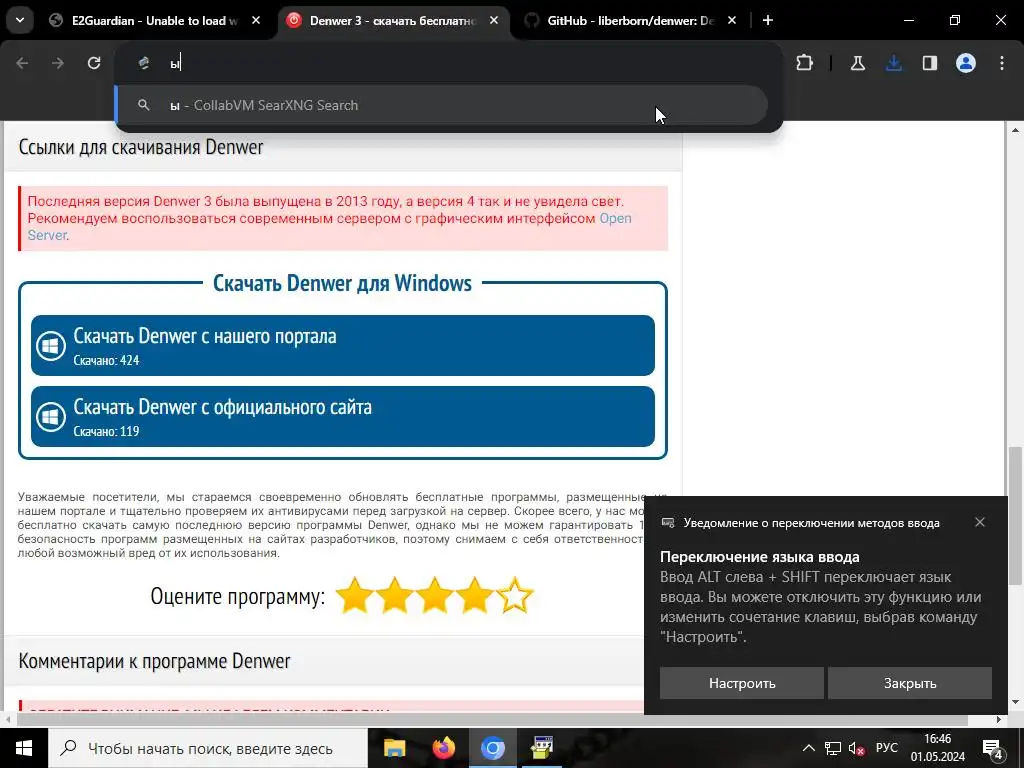This screenshot has height=768, width=1024.
Task: Open the Windows Start menu
Action: [x=24, y=748]
